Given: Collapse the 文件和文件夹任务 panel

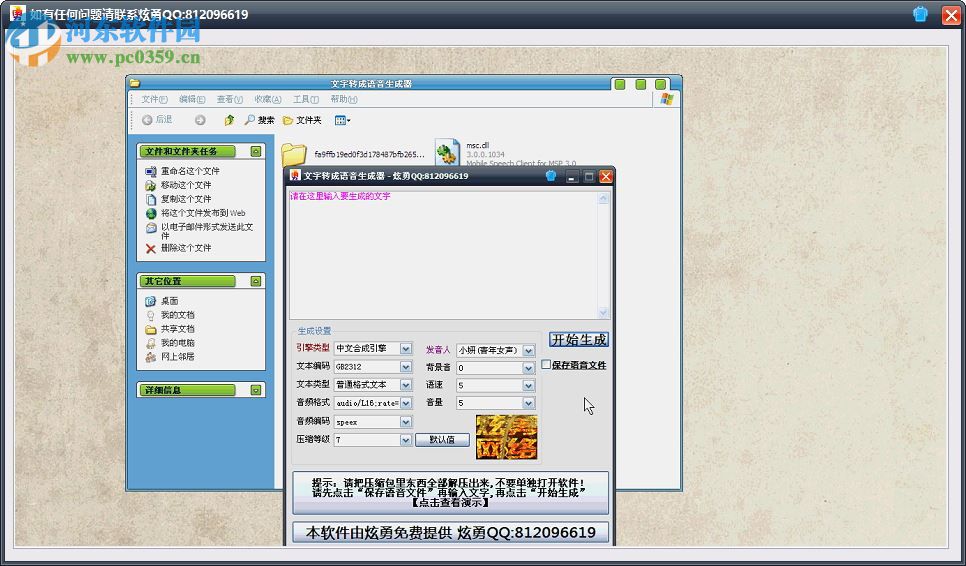Looking at the screenshot, I should (256, 152).
